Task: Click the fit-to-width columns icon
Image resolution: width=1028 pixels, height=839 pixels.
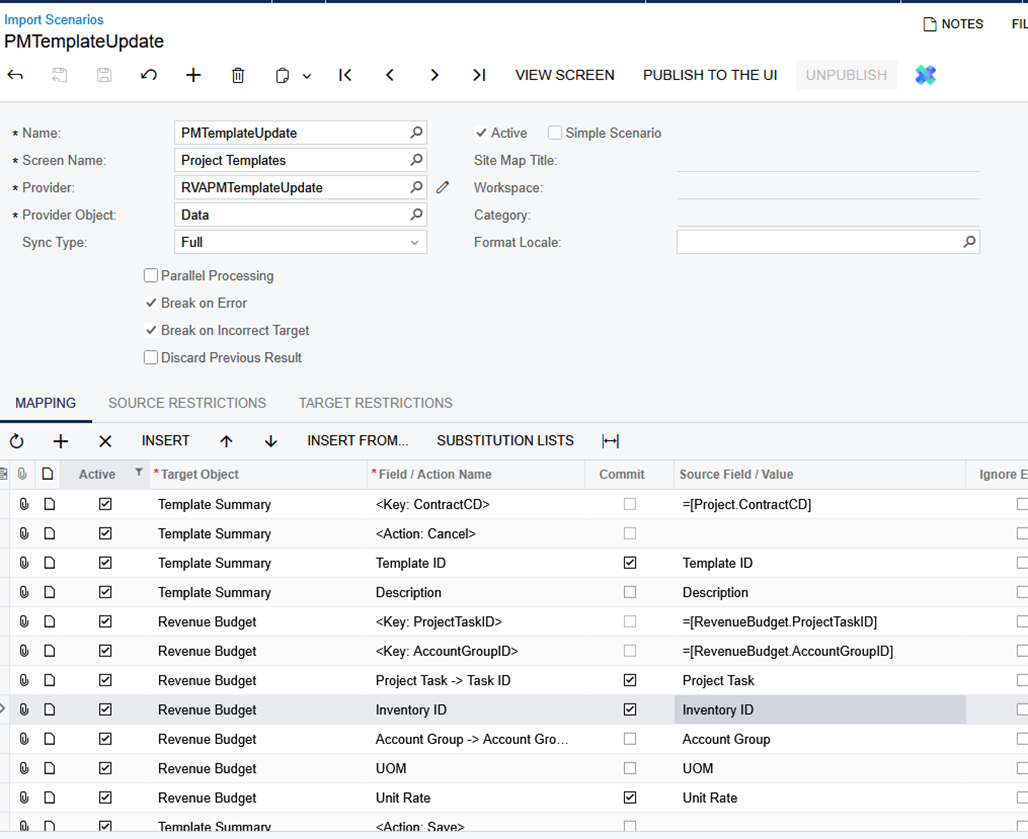Action: (x=611, y=441)
